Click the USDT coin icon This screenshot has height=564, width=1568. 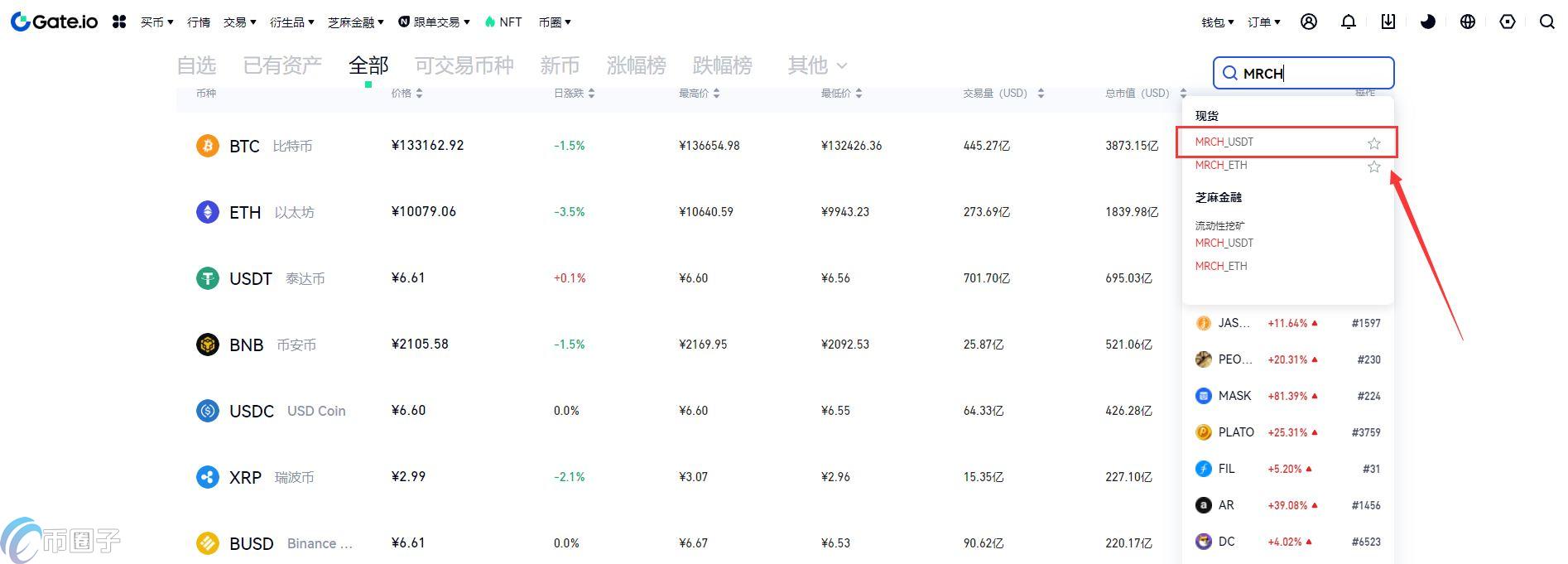(x=208, y=278)
